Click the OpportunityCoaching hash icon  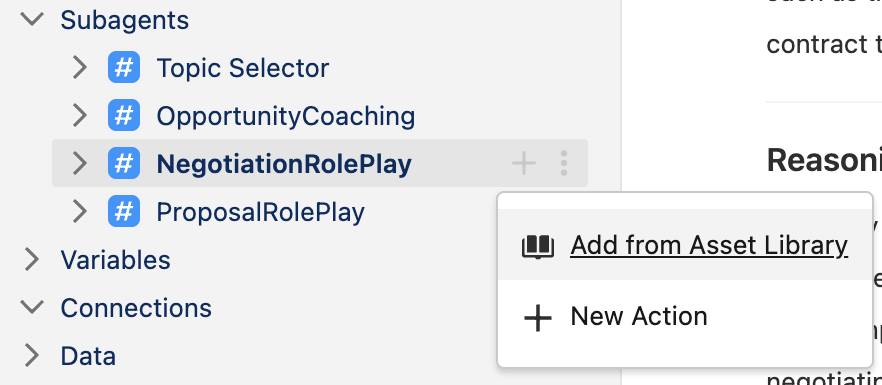tap(124, 115)
